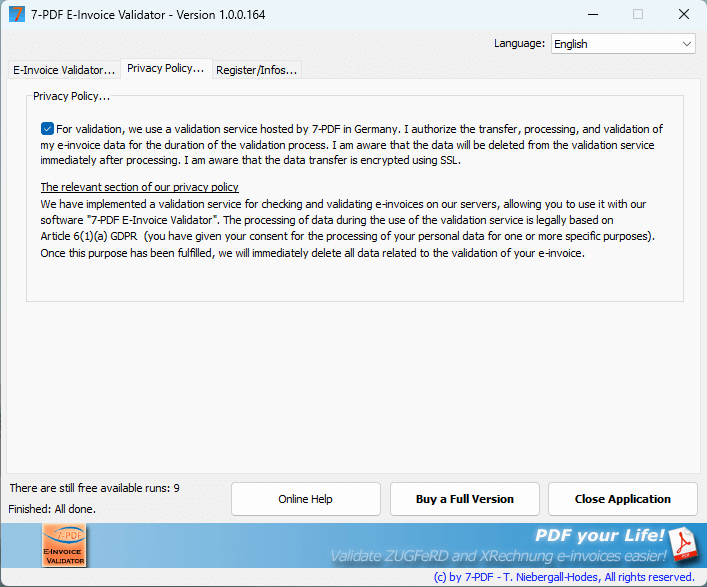The height and width of the screenshot is (587, 707).
Task: Click the 7-PDF E-Invoice Validator logo
Action: 64,545
